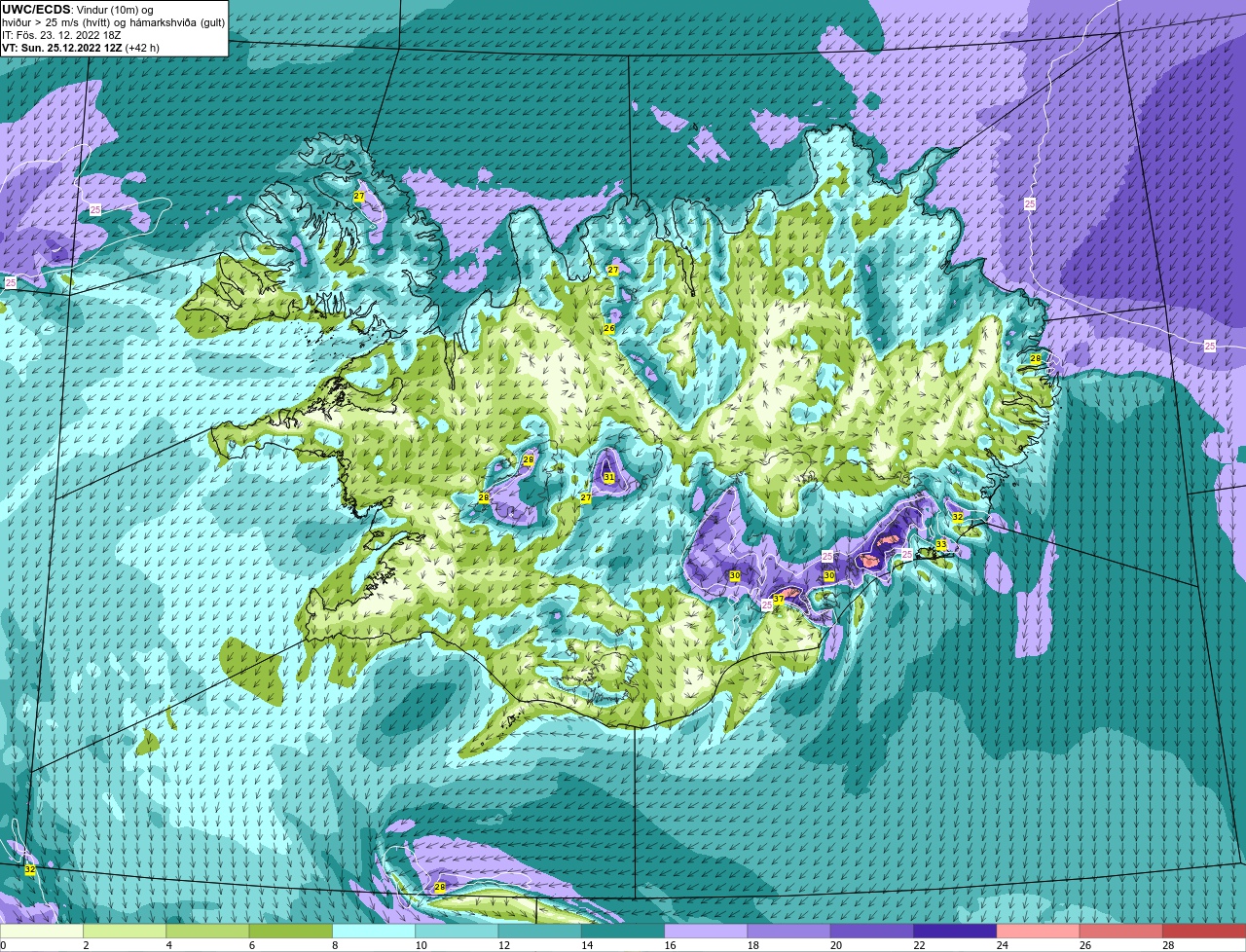The height and width of the screenshot is (952, 1246).
Task: Click the yellow gust label 37 on the map
Action: [x=778, y=600]
